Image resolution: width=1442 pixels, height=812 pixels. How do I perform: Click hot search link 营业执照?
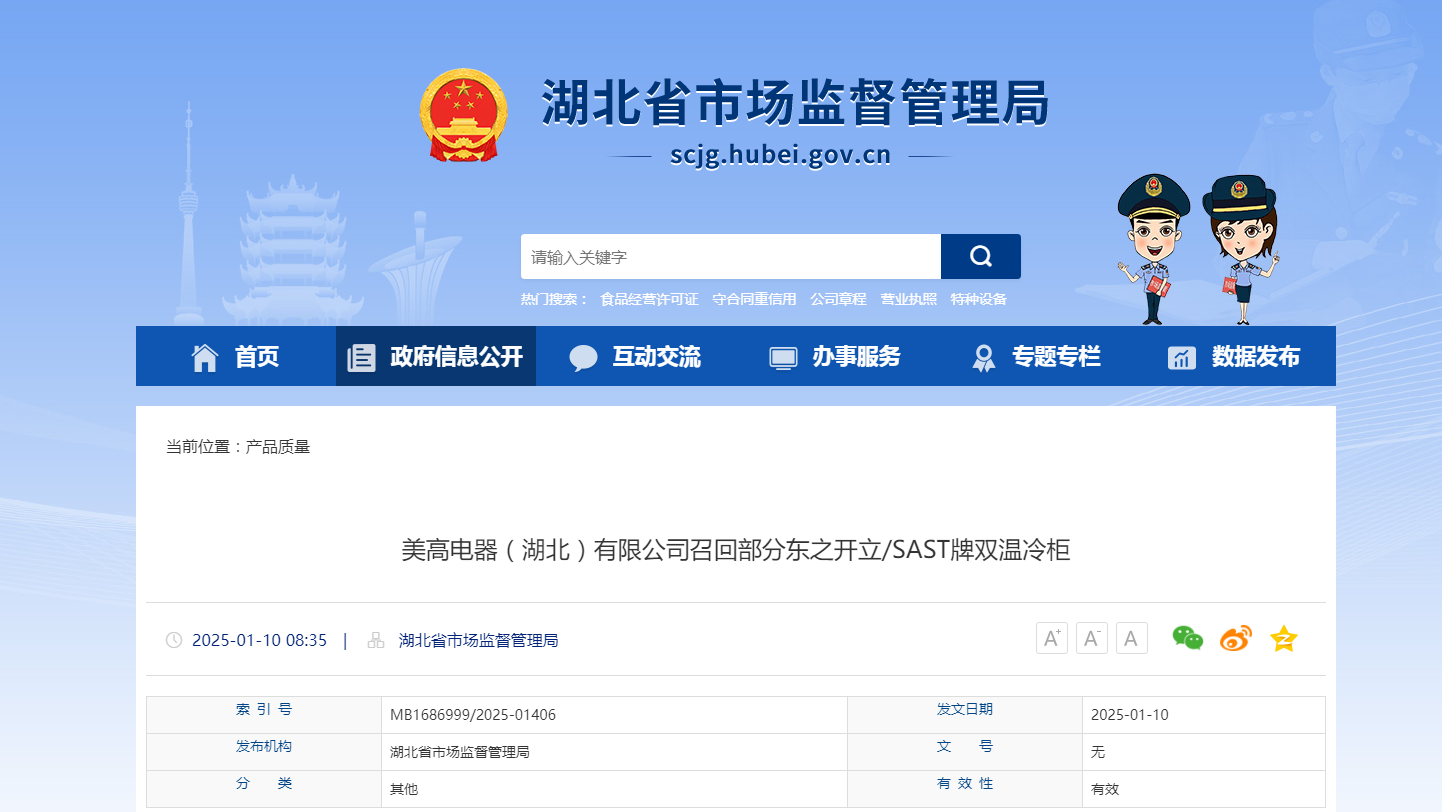[908, 299]
